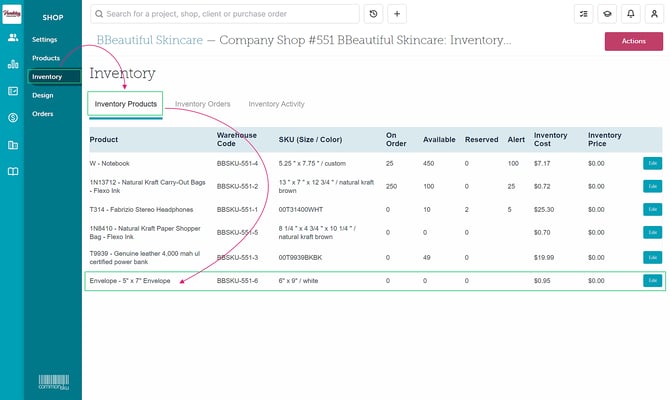Open the graduation cap training icon

tap(607, 14)
